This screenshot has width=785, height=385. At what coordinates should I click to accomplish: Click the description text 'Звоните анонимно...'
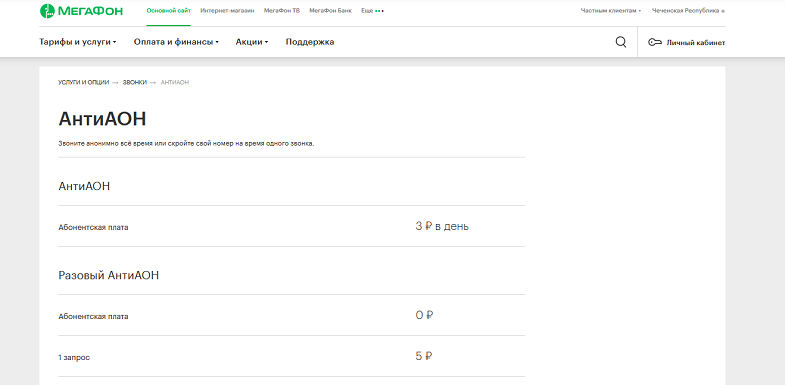tap(186, 144)
